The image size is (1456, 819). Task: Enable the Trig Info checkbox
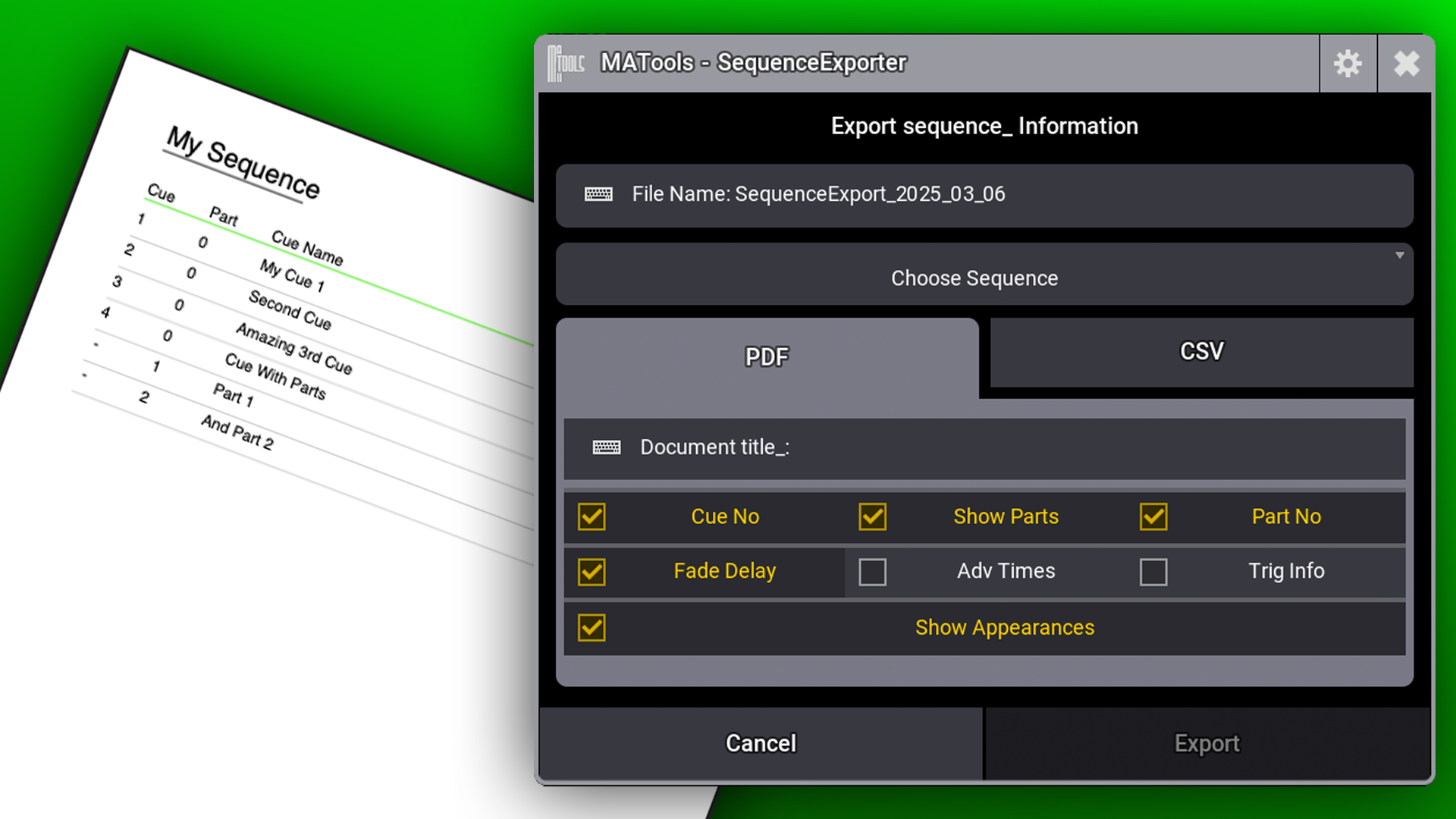[x=1153, y=572]
